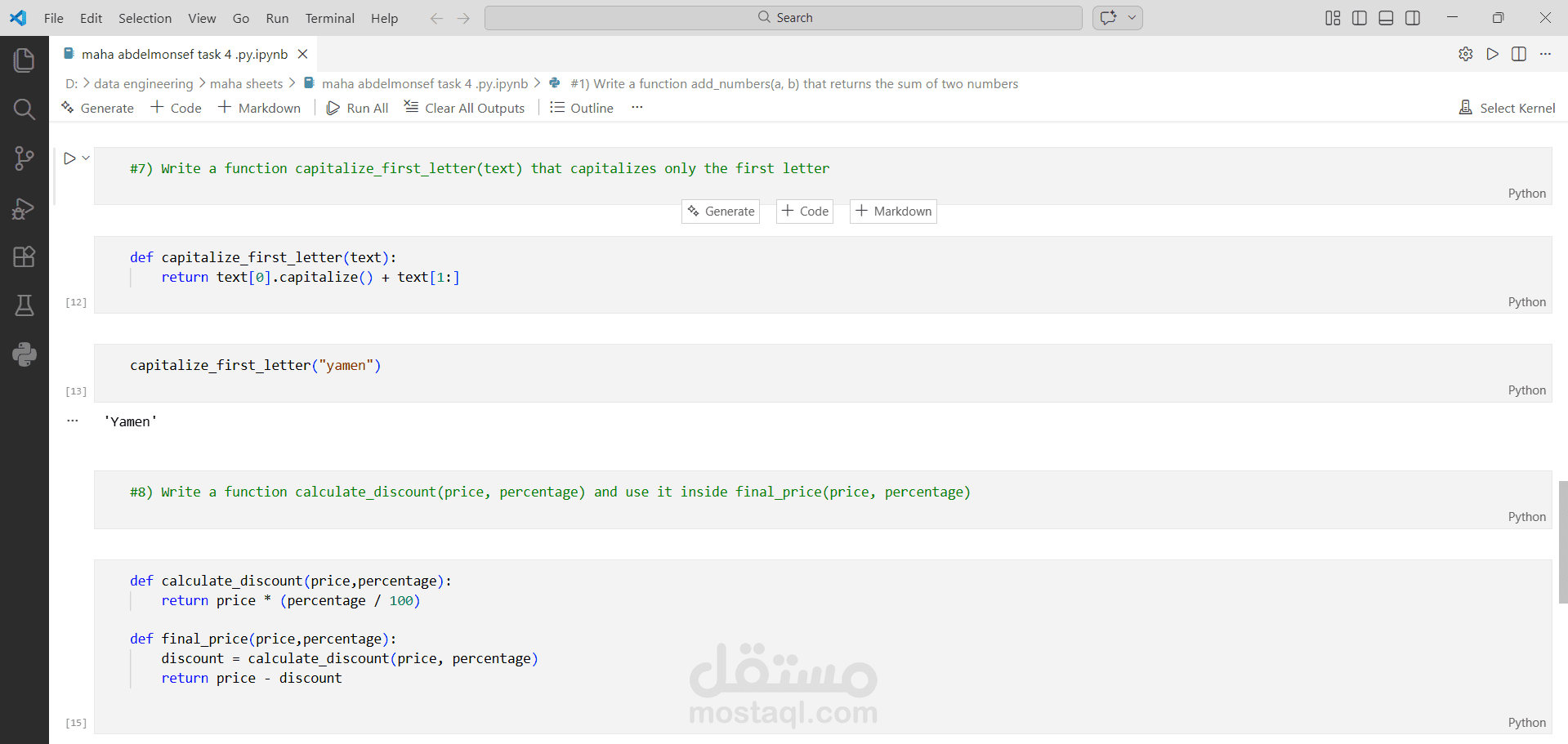Open the Search view in activity bar
Screen dimensions: 1568x744
pyautogui.click(x=24, y=109)
